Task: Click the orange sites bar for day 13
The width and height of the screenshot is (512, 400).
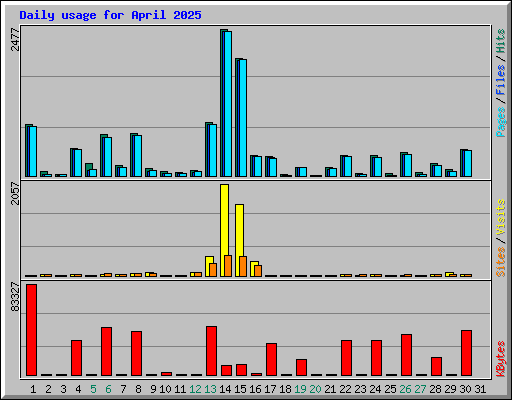Action: click(x=213, y=270)
